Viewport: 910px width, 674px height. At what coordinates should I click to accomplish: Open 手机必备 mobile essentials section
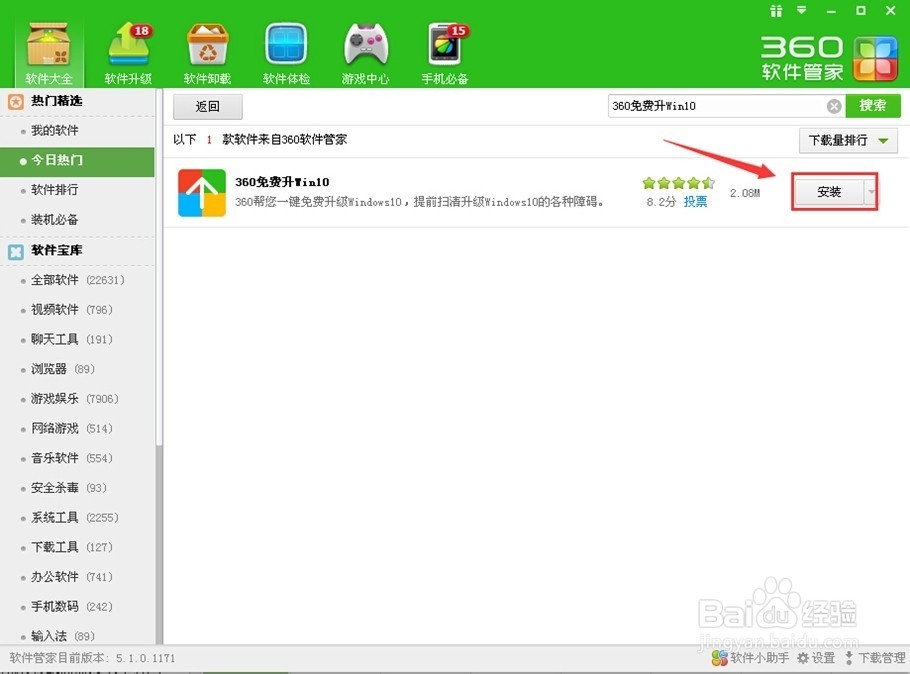445,54
